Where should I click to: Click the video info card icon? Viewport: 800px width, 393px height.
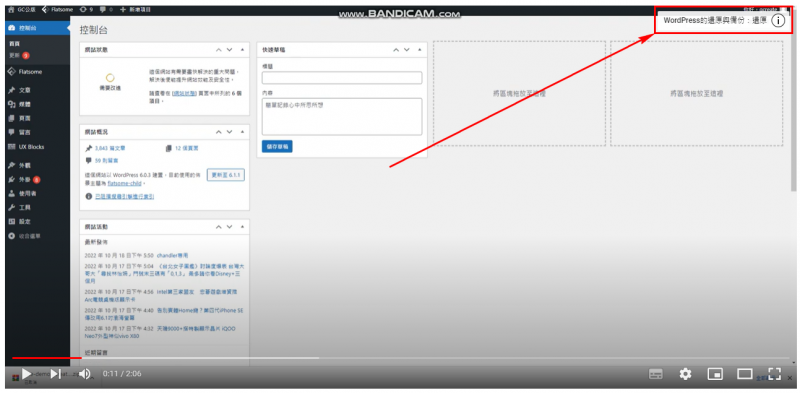[778, 20]
